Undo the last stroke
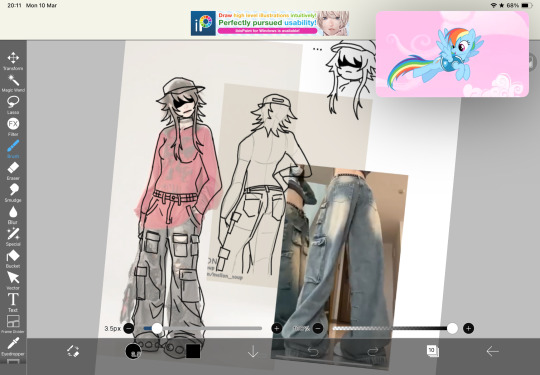Image resolution: width=540 pixels, height=375 pixels. pos(313,351)
